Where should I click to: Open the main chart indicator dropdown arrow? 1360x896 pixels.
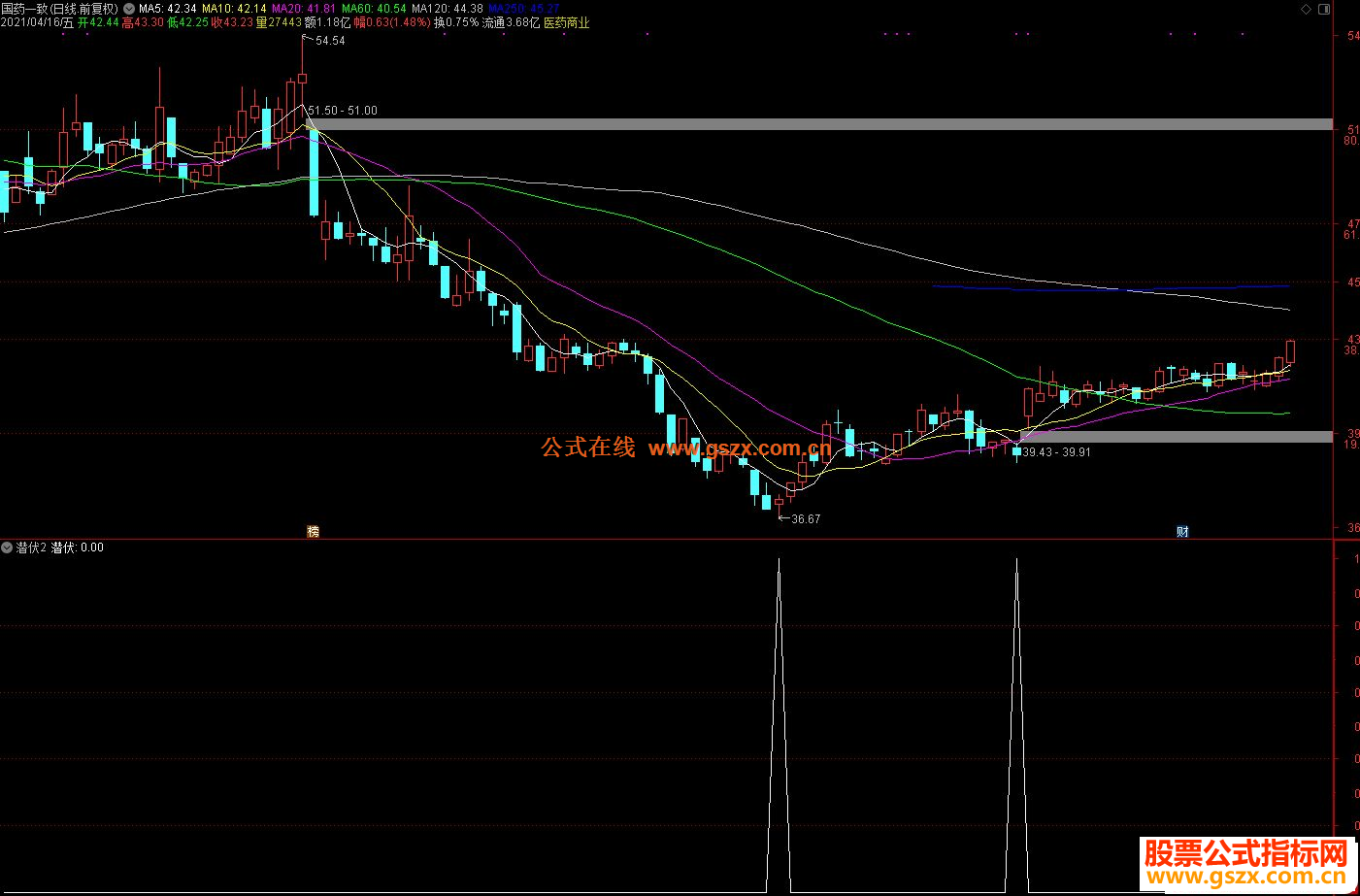[x=129, y=9]
